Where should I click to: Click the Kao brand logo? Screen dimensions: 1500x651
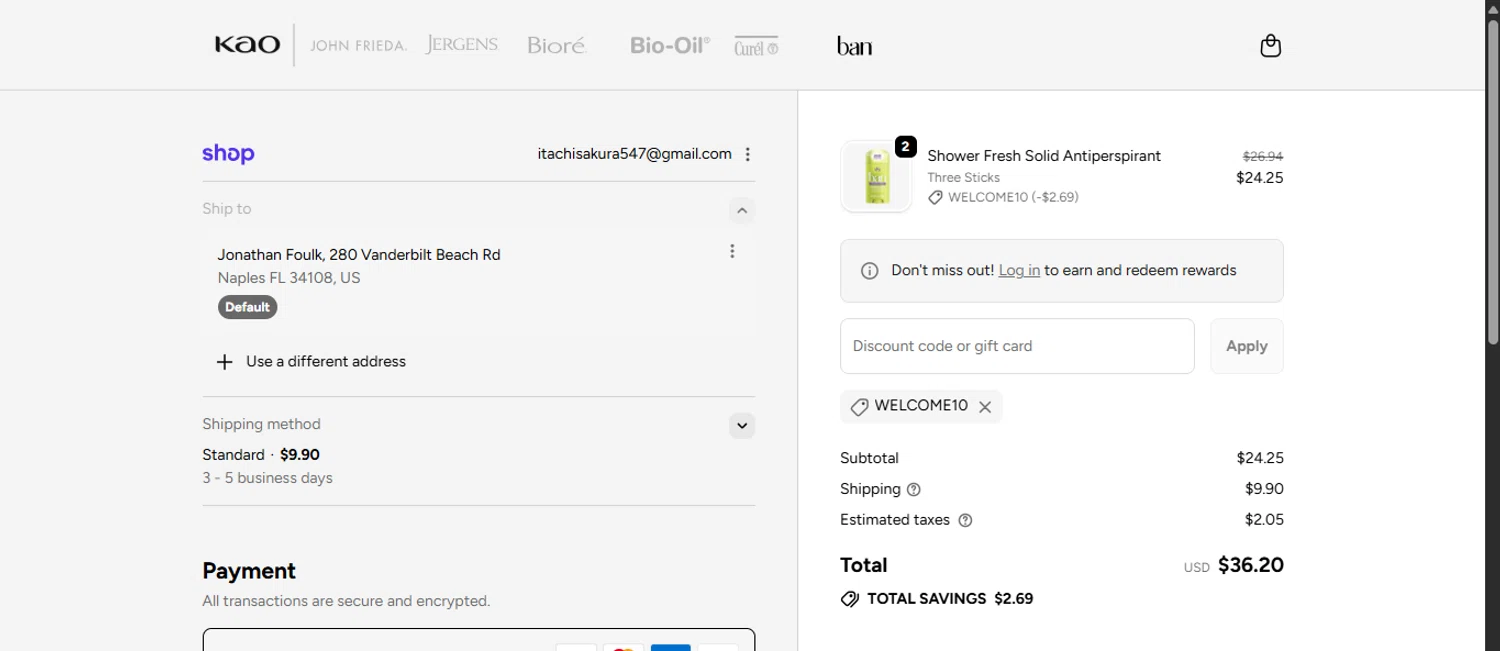point(247,45)
